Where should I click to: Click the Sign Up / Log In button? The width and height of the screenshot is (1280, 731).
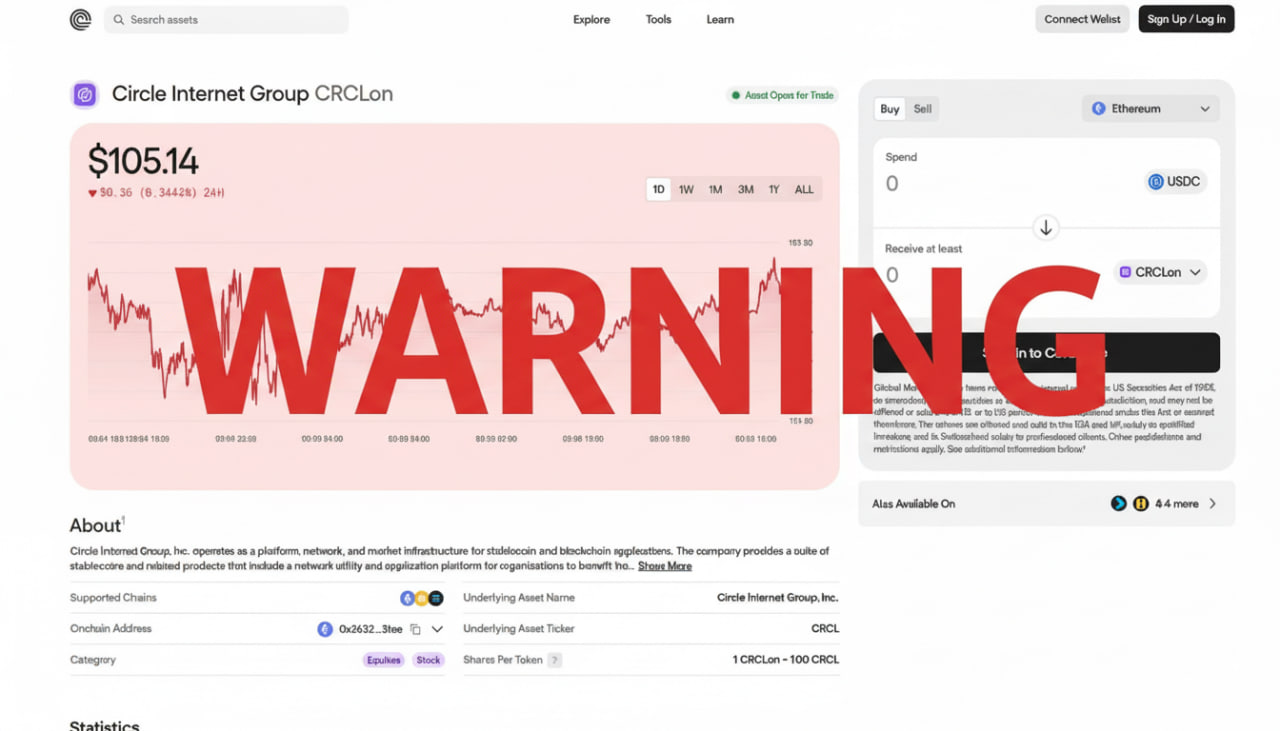point(1186,19)
